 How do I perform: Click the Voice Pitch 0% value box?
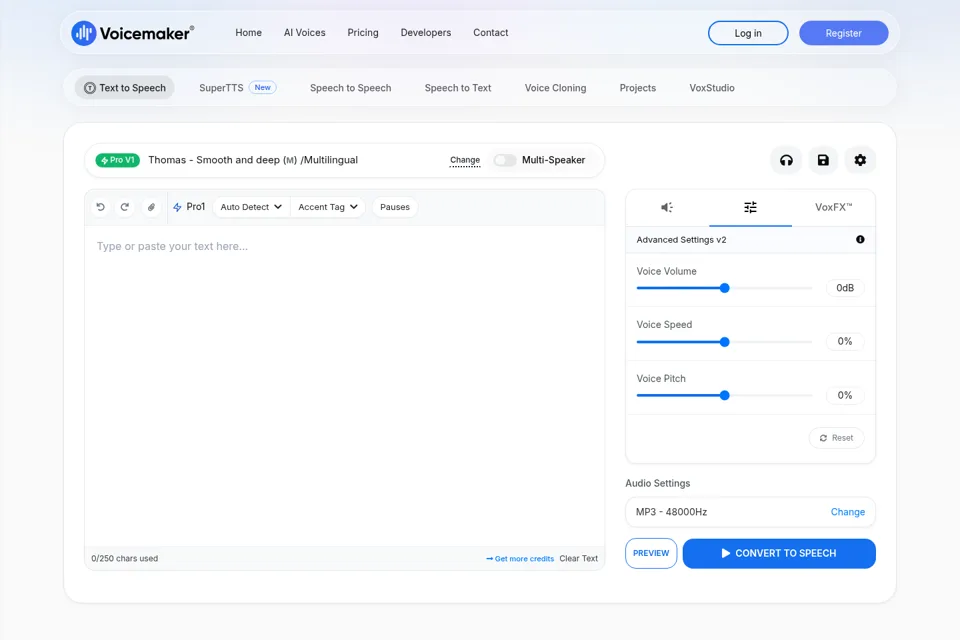click(x=845, y=396)
